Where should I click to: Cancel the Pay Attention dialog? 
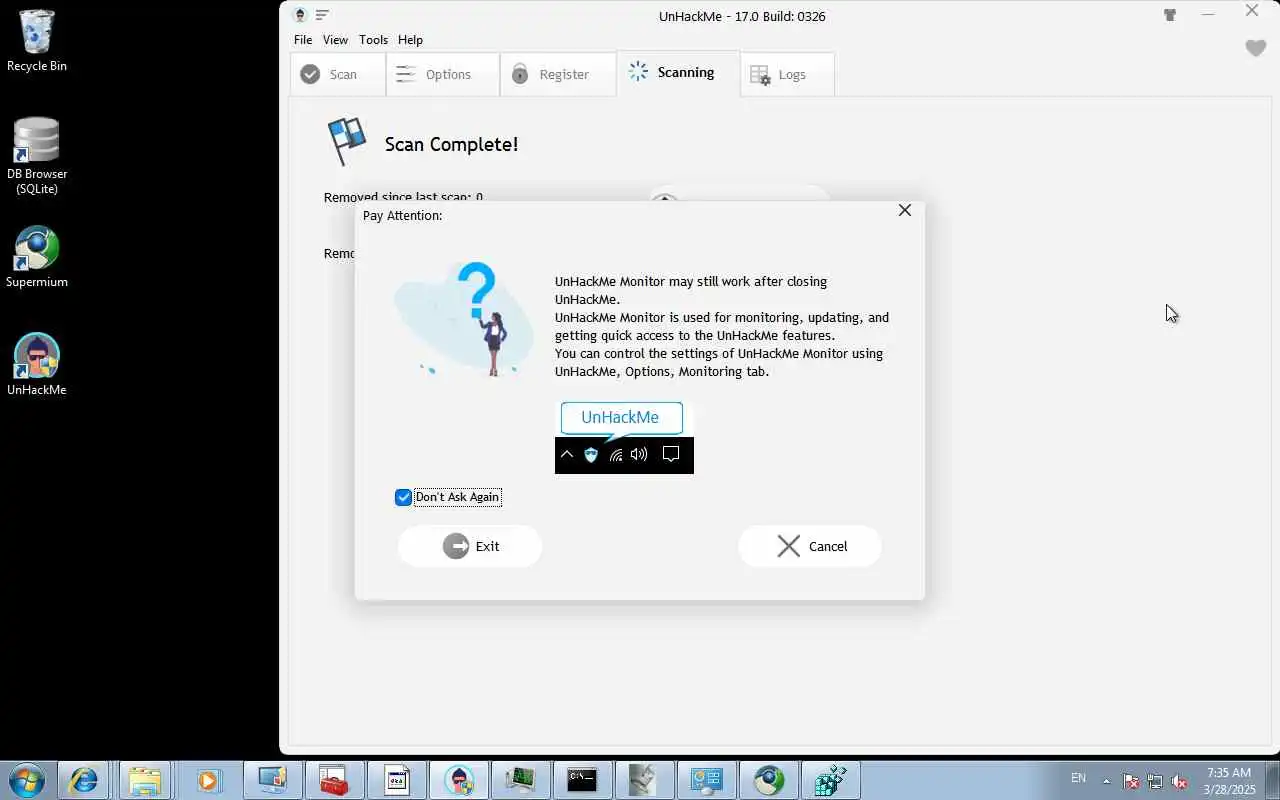tap(810, 546)
